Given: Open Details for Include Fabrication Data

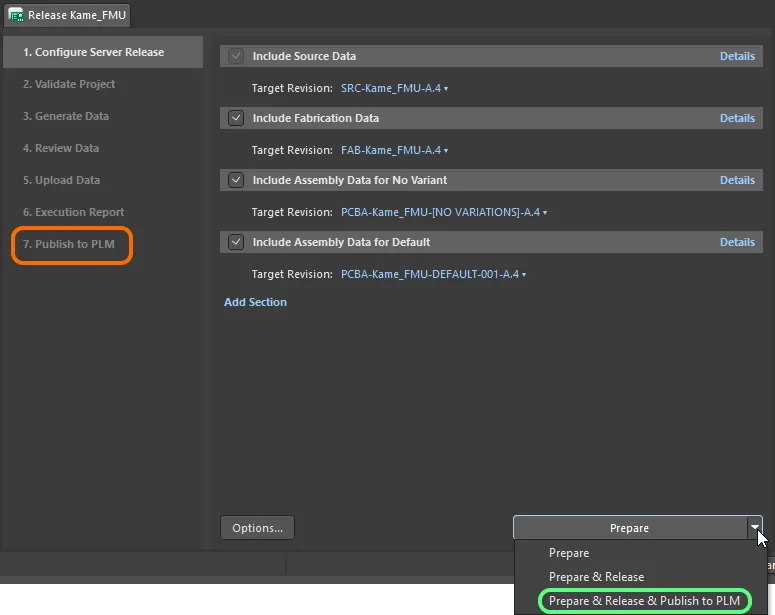Looking at the screenshot, I should 737,118.
